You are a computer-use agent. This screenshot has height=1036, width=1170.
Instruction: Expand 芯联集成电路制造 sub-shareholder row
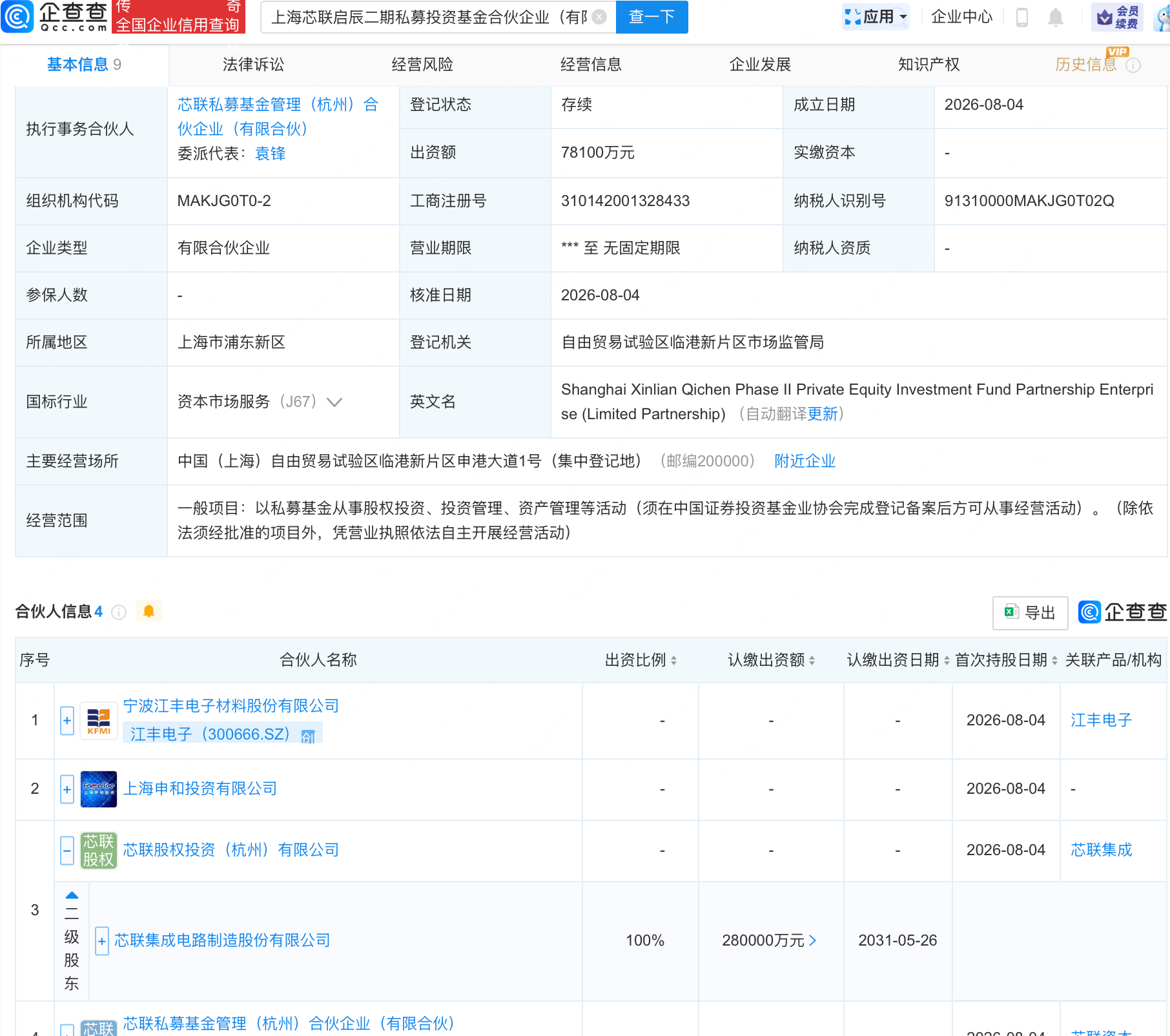pyautogui.click(x=102, y=941)
